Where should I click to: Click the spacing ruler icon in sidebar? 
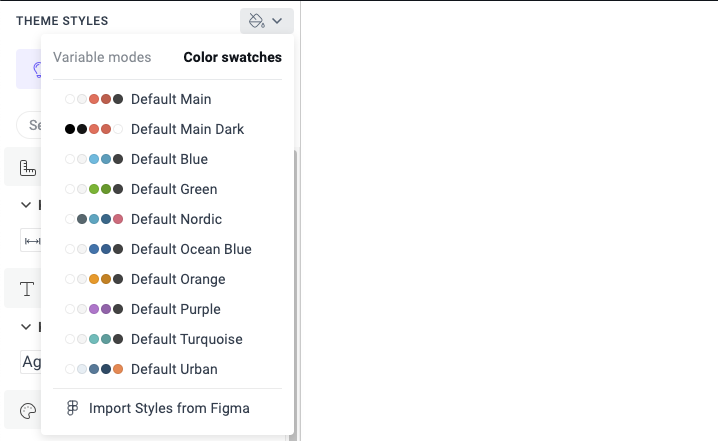click(27, 169)
